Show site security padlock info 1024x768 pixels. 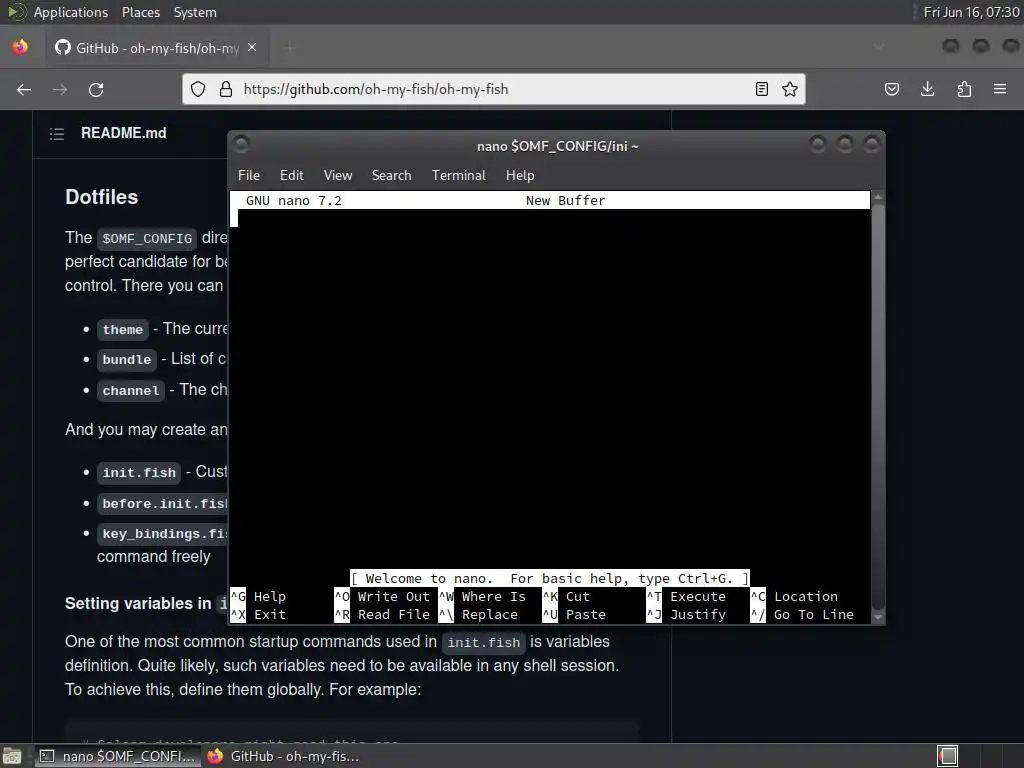tap(226, 89)
